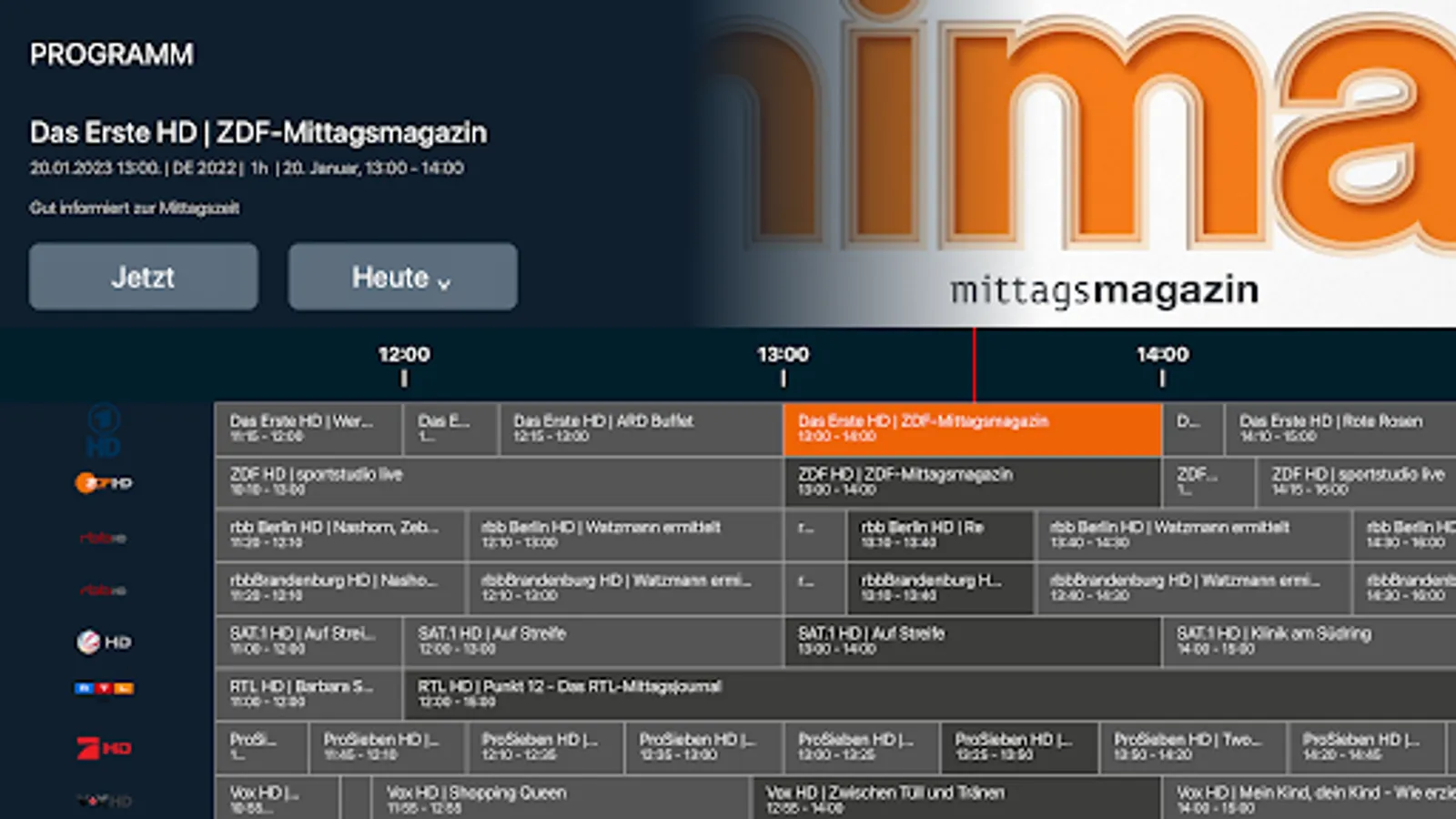This screenshot has height=819, width=1456.
Task: Open Vox HD | Shopping Queen program
Action: pos(561,798)
